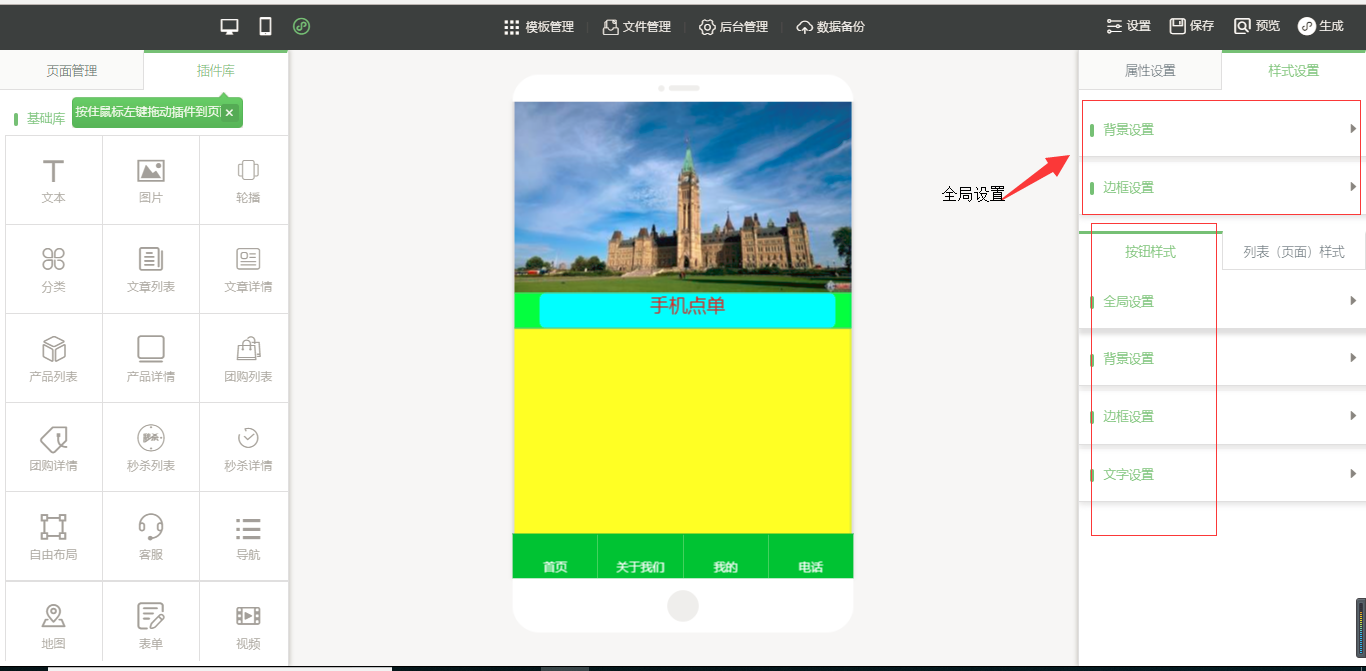Select the 文本 text plugin
Image resolution: width=1366 pixels, height=671 pixels.
tap(54, 181)
